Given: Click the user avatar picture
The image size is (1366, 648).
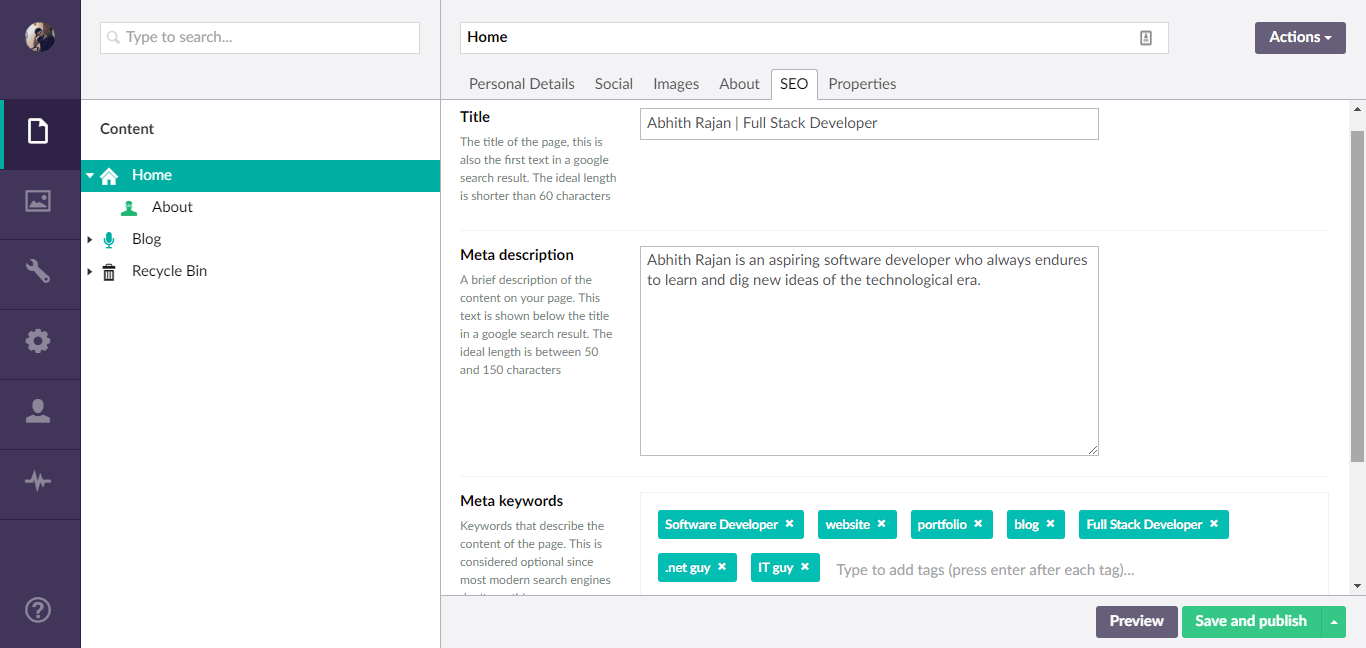Looking at the screenshot, I should pyautogui.click(x=40, y=37).
